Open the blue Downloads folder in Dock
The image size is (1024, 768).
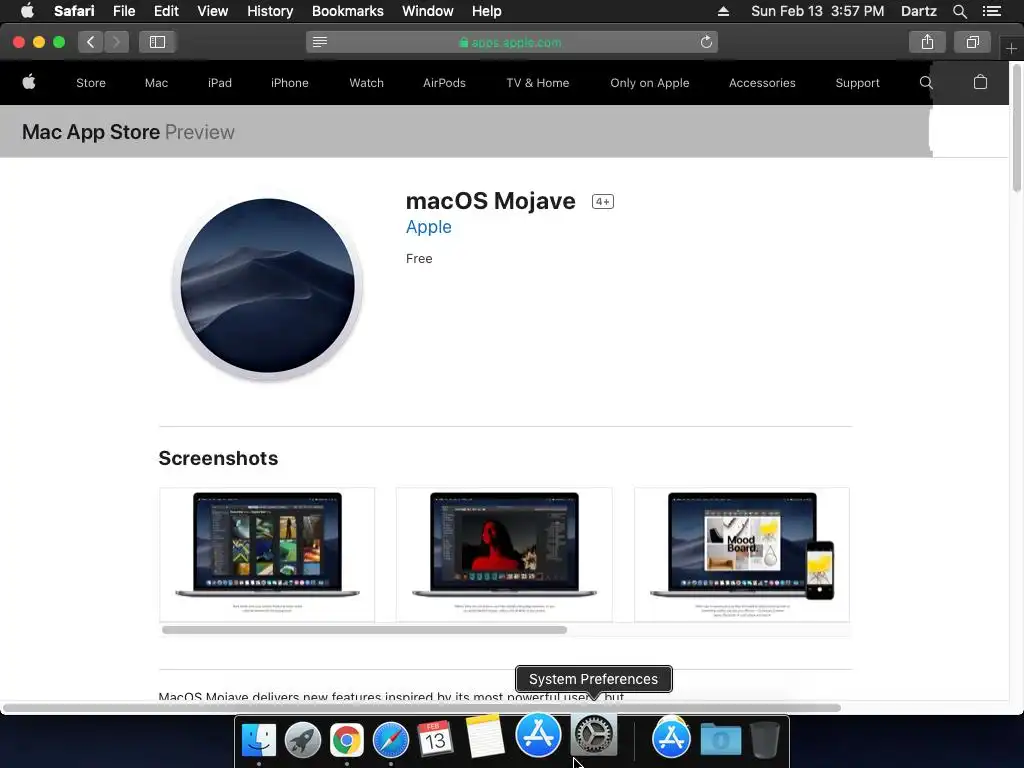[x=720, y=740]
